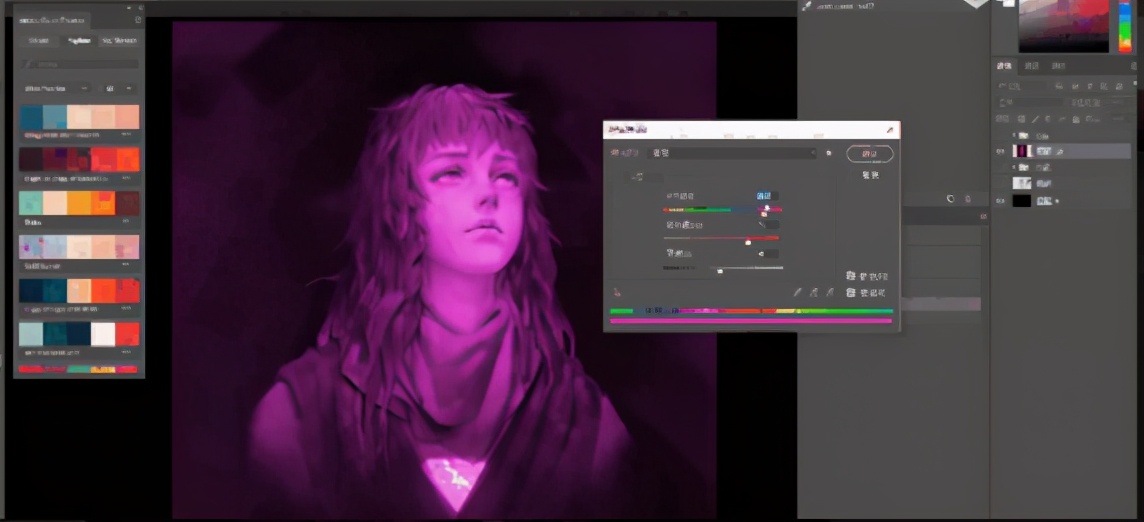Switch to the third tab of the layers panel
1144x522 pixels.
tap(1058, 66)
